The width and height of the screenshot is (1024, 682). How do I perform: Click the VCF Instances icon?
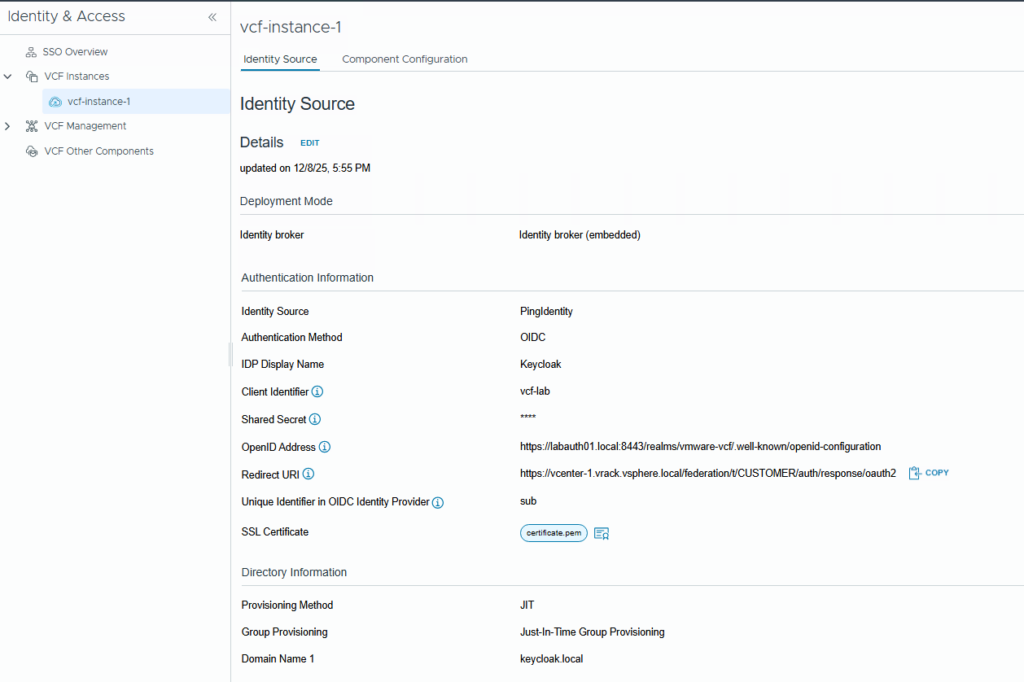[32, 77]
